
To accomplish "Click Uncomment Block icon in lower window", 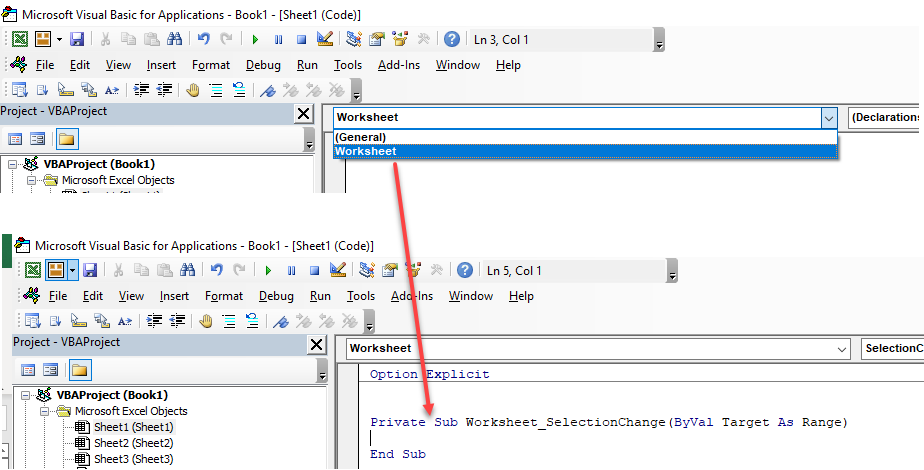I will pos(252,321).
